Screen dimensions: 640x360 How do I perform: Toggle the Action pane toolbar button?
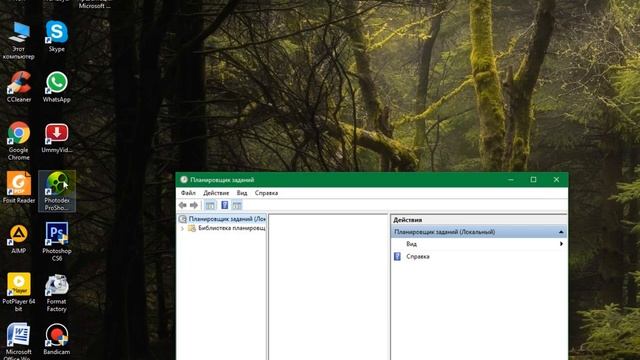pos(237,205)
